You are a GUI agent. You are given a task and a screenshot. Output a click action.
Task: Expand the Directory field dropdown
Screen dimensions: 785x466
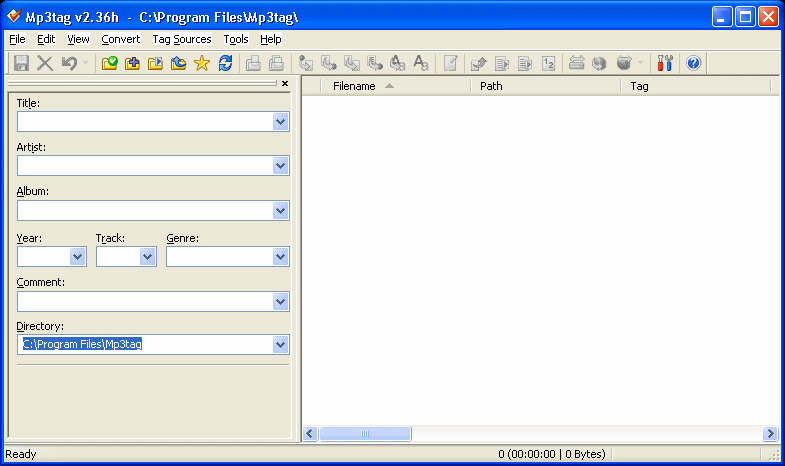click(280, 344)
